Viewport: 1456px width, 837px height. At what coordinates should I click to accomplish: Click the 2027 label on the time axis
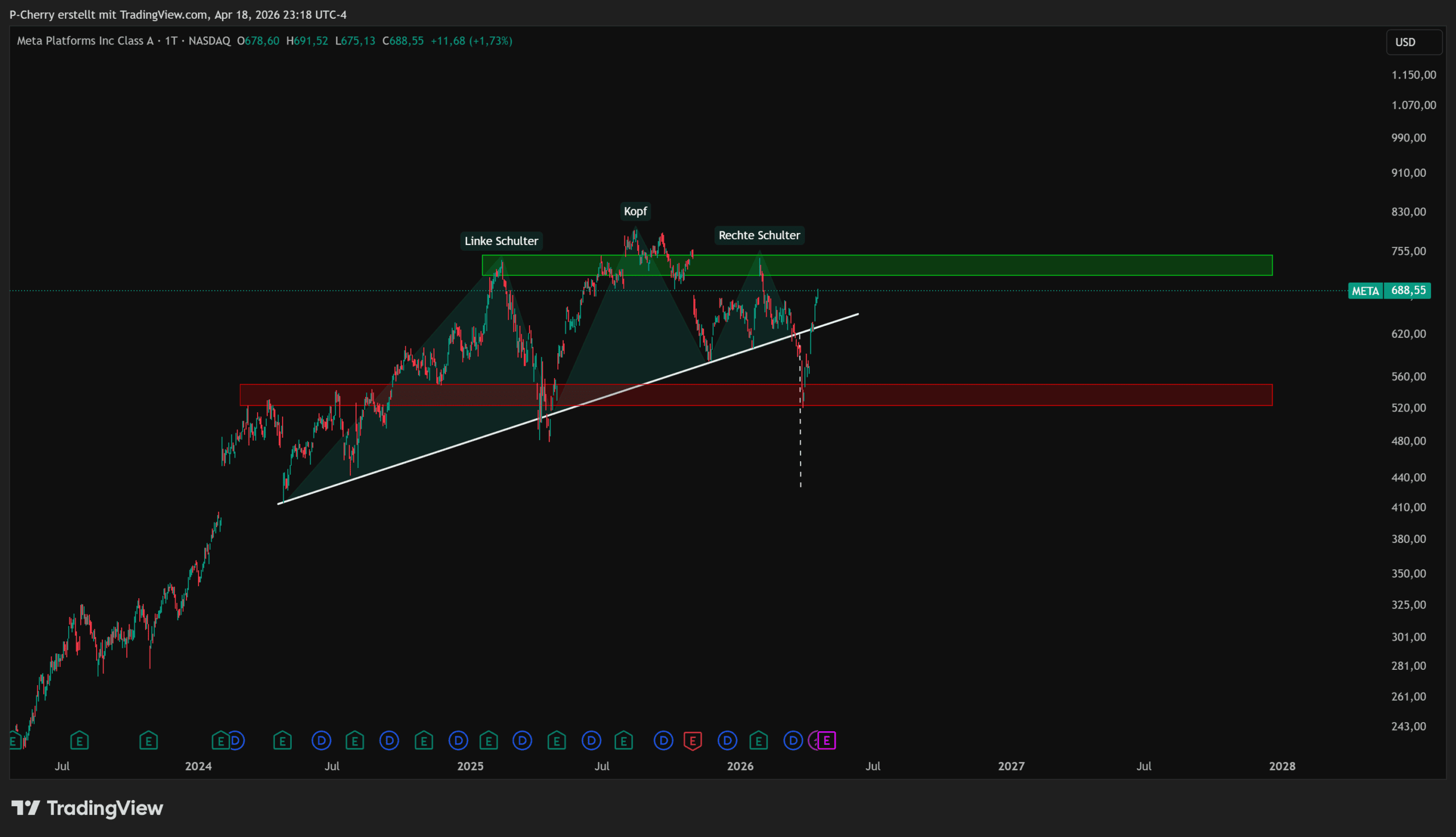1011,766
